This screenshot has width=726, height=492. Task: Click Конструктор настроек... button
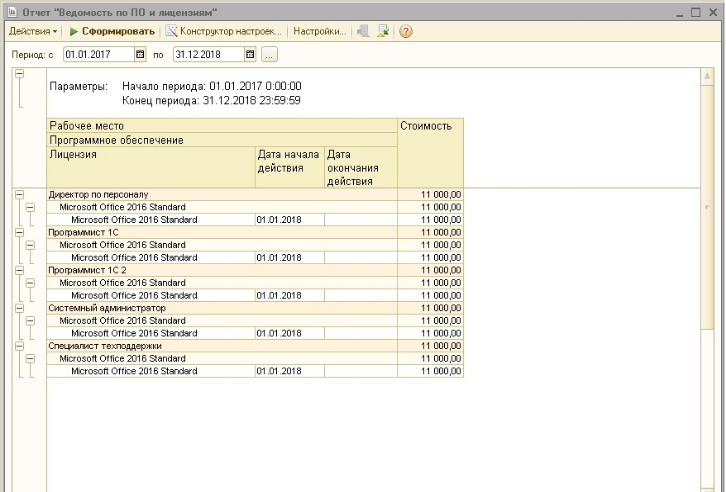[224, 31]
